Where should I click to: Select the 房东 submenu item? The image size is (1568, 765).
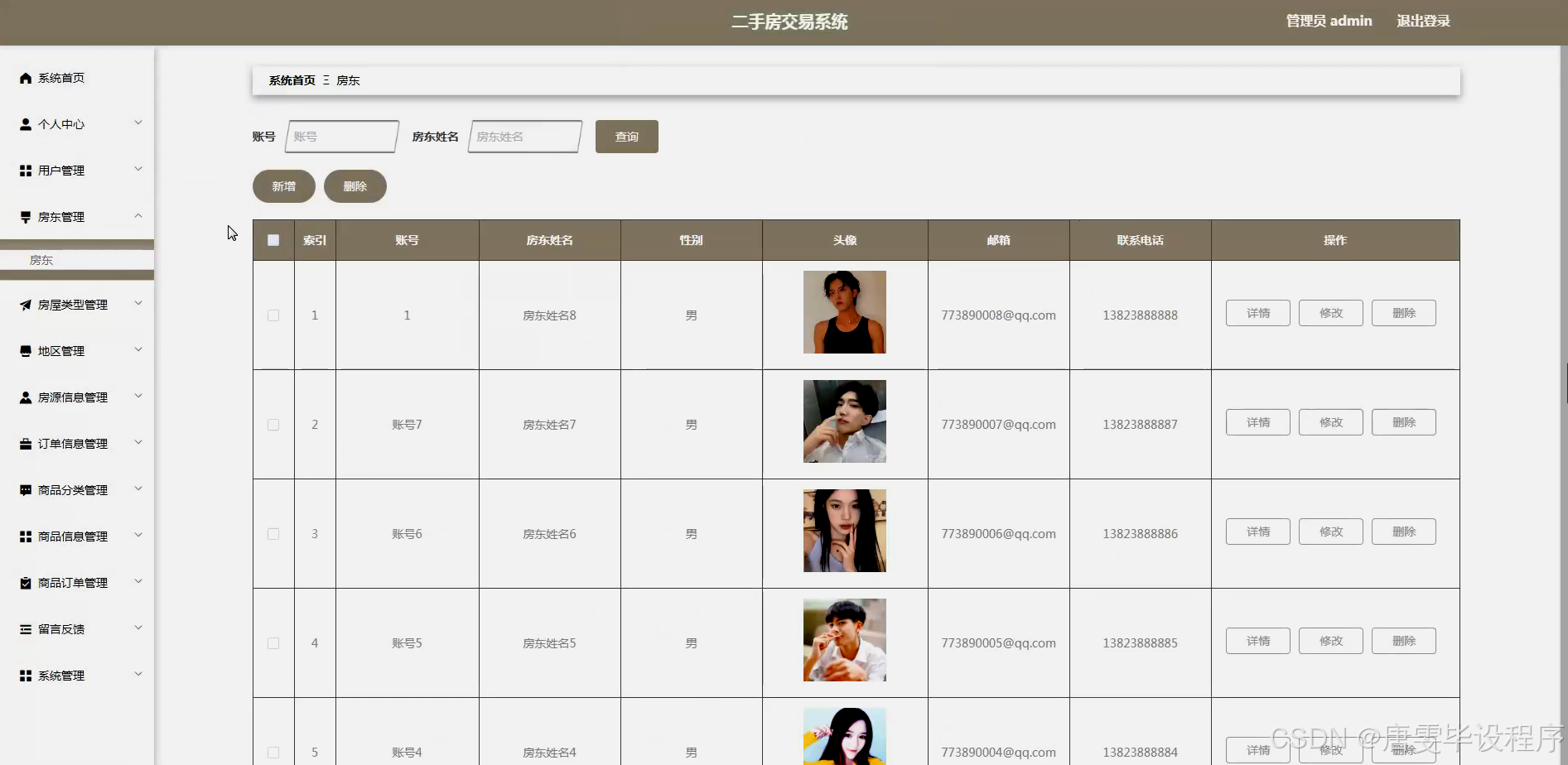(x=77, y=260)
